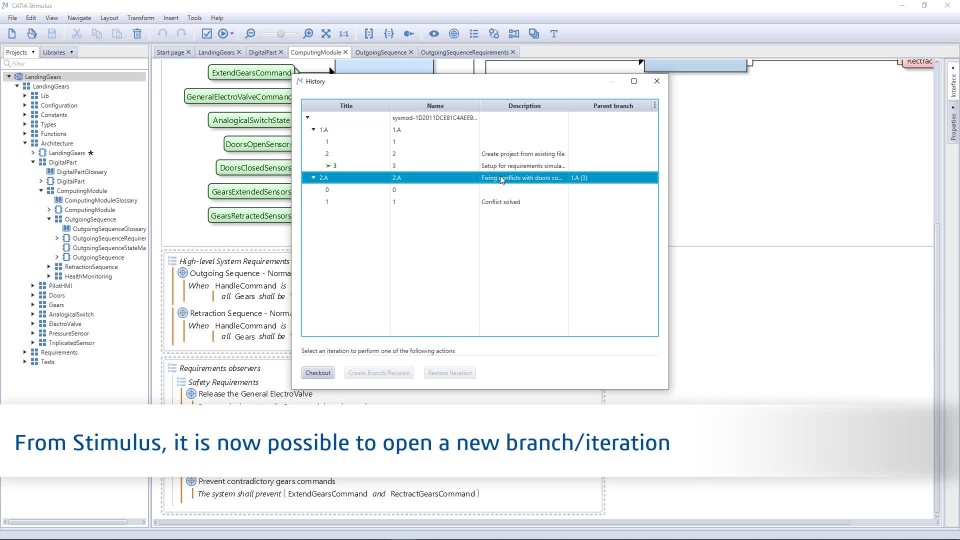Open the Navigate menu
Screen dimensions: 960x540
click(79, 18)
